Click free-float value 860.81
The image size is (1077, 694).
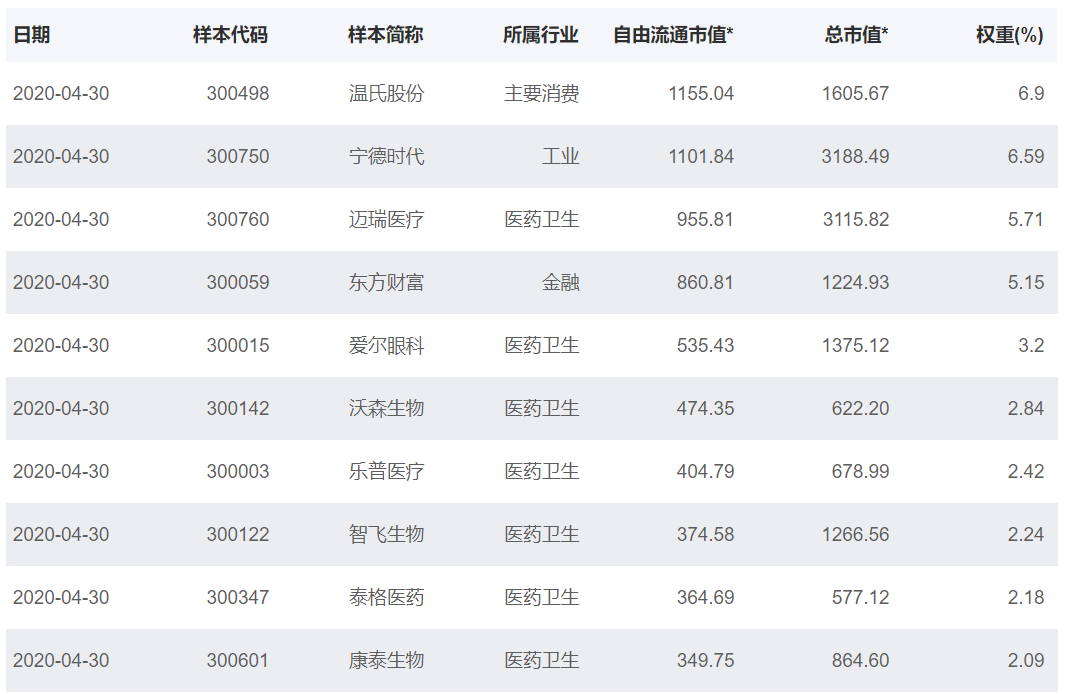click(x=705, y=282)
